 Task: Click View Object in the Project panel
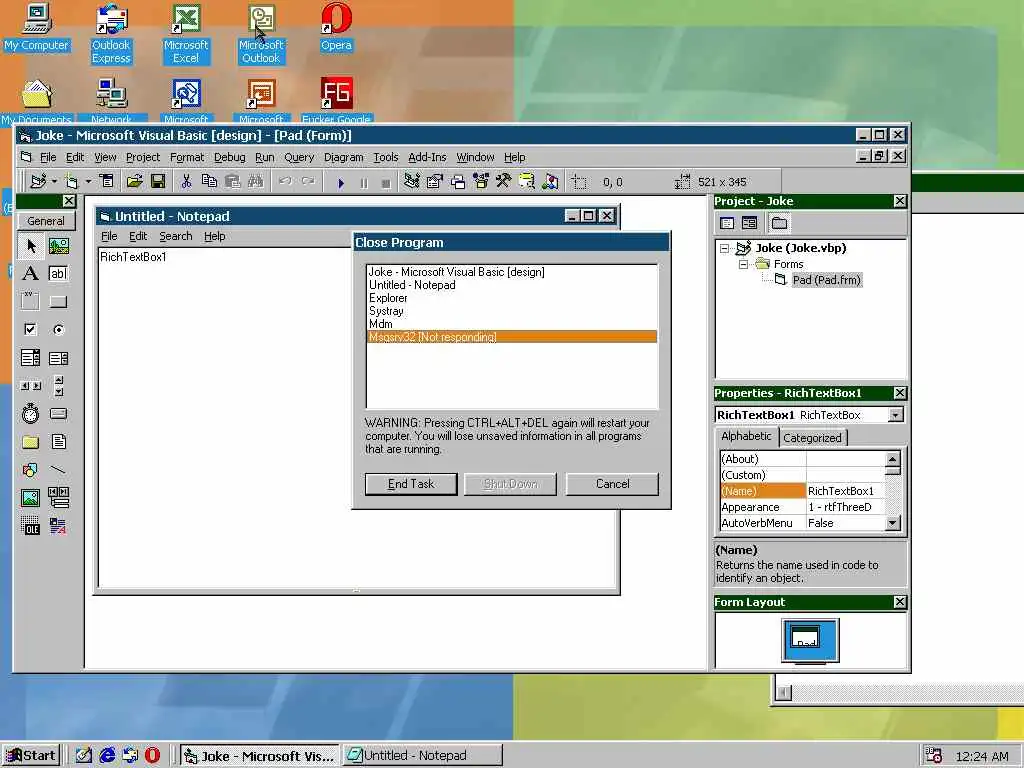coord(750,223)
